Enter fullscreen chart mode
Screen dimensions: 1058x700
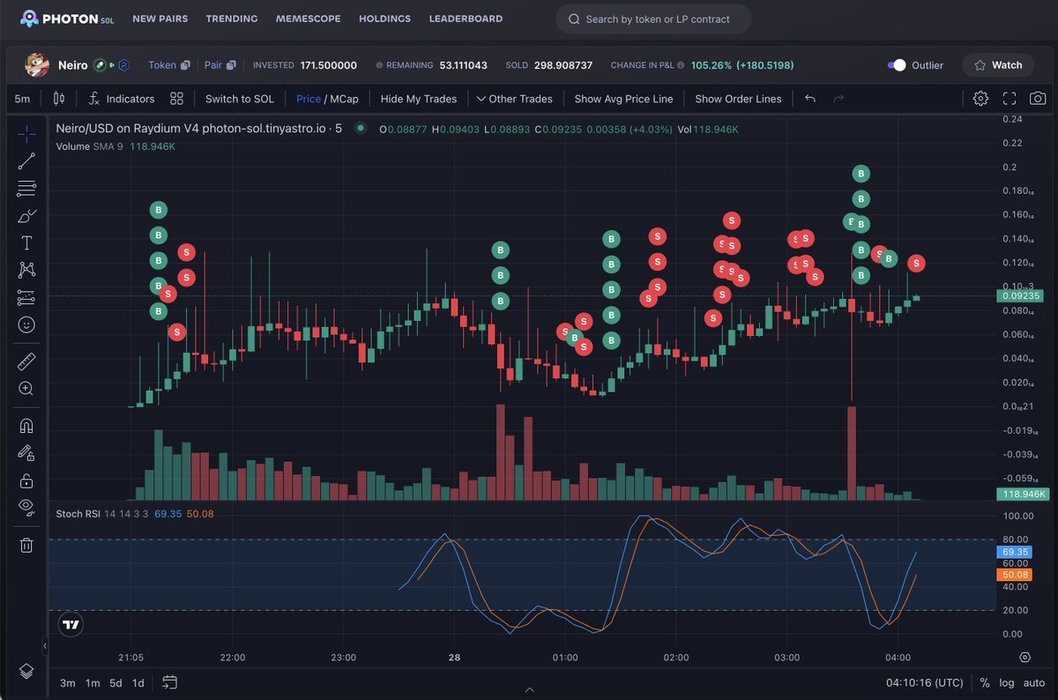point(1009,98)
